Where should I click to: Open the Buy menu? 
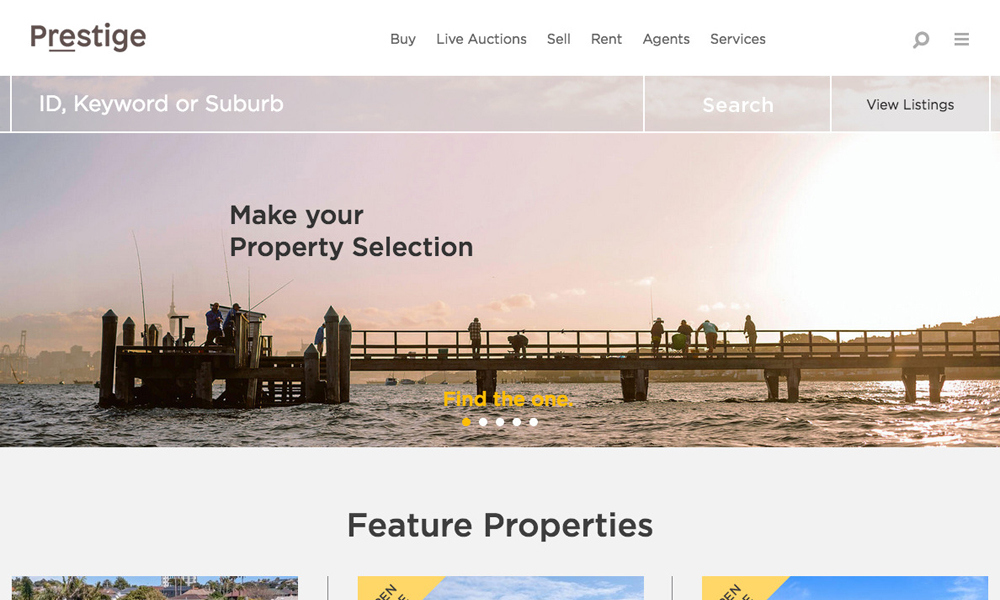pos(403,40)
